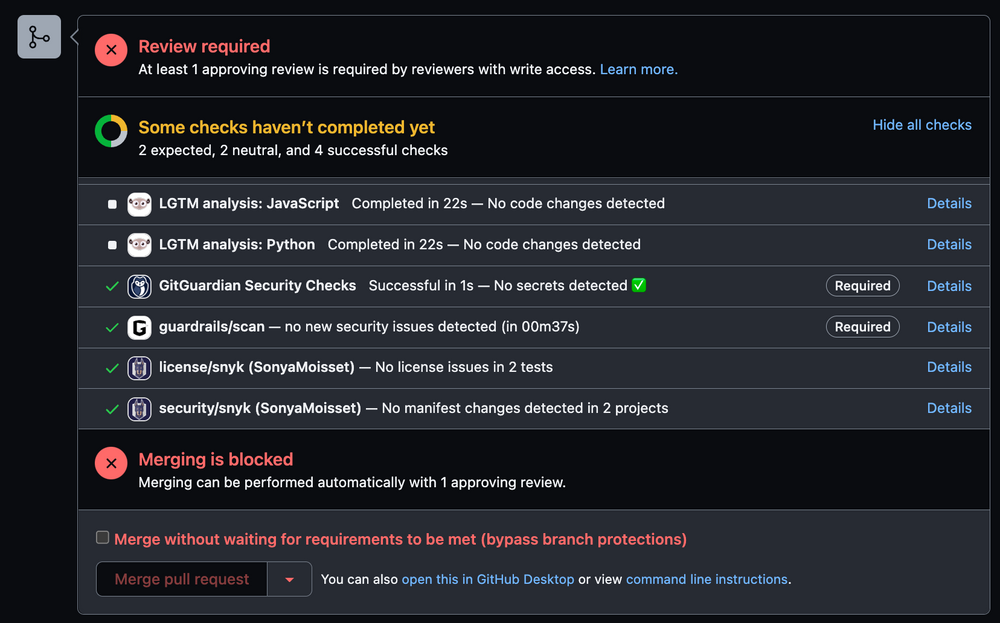Click the neutral status square on LGTM JavaScript row
The image size is (1000, 623).
point(112,204)
